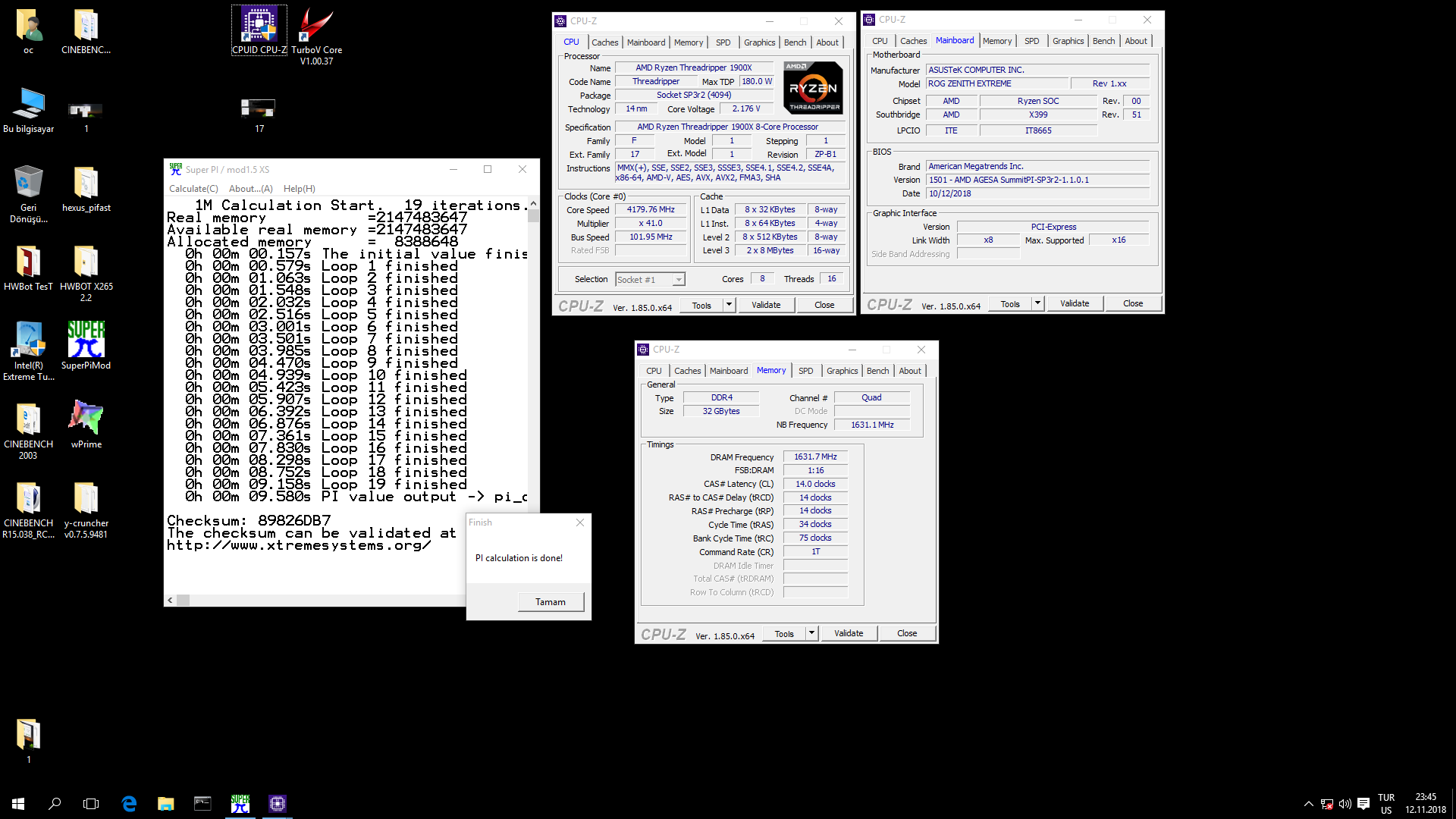Expand Tools dropdown arrow in Mainboard window
This screenshot has width=1456, height=819.
point(1037,303)
